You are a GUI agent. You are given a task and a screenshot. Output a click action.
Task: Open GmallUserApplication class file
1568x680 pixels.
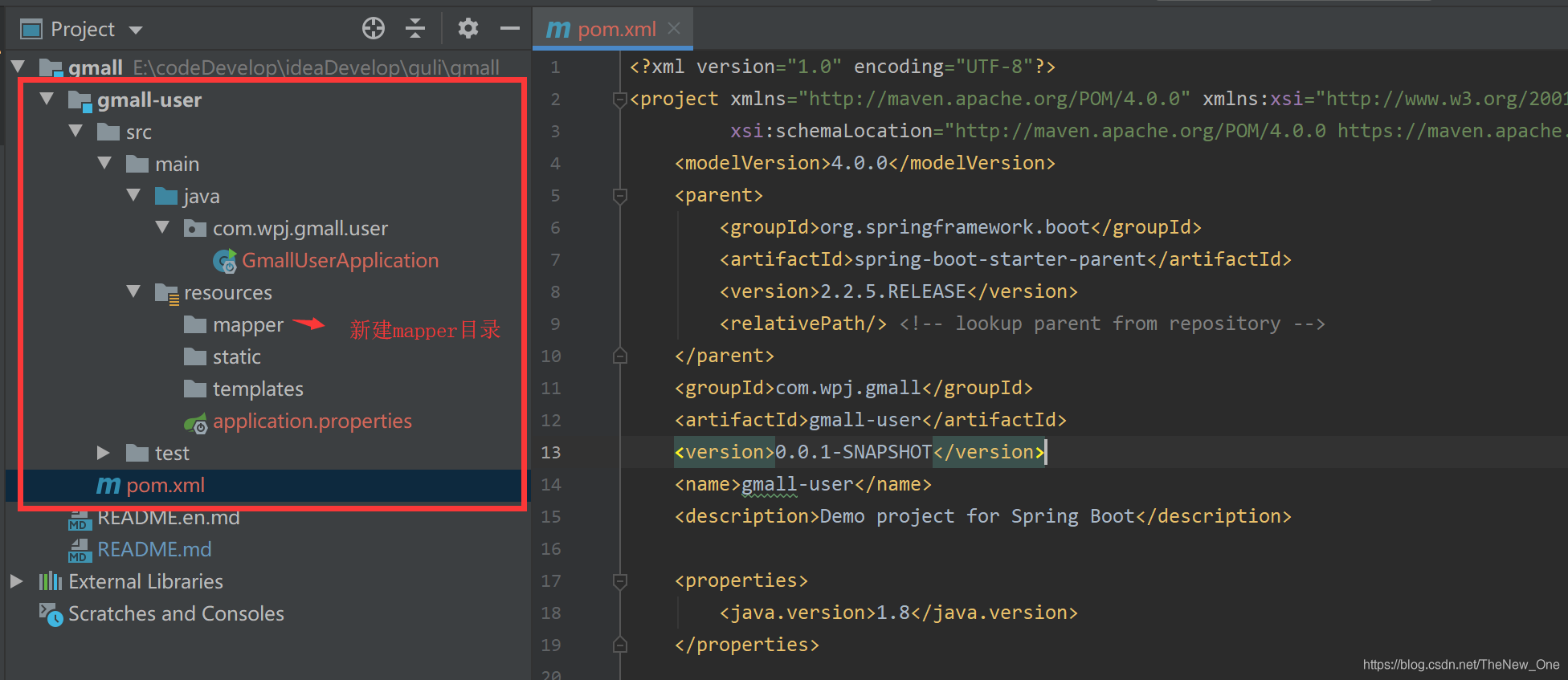(x=340, y=261)
